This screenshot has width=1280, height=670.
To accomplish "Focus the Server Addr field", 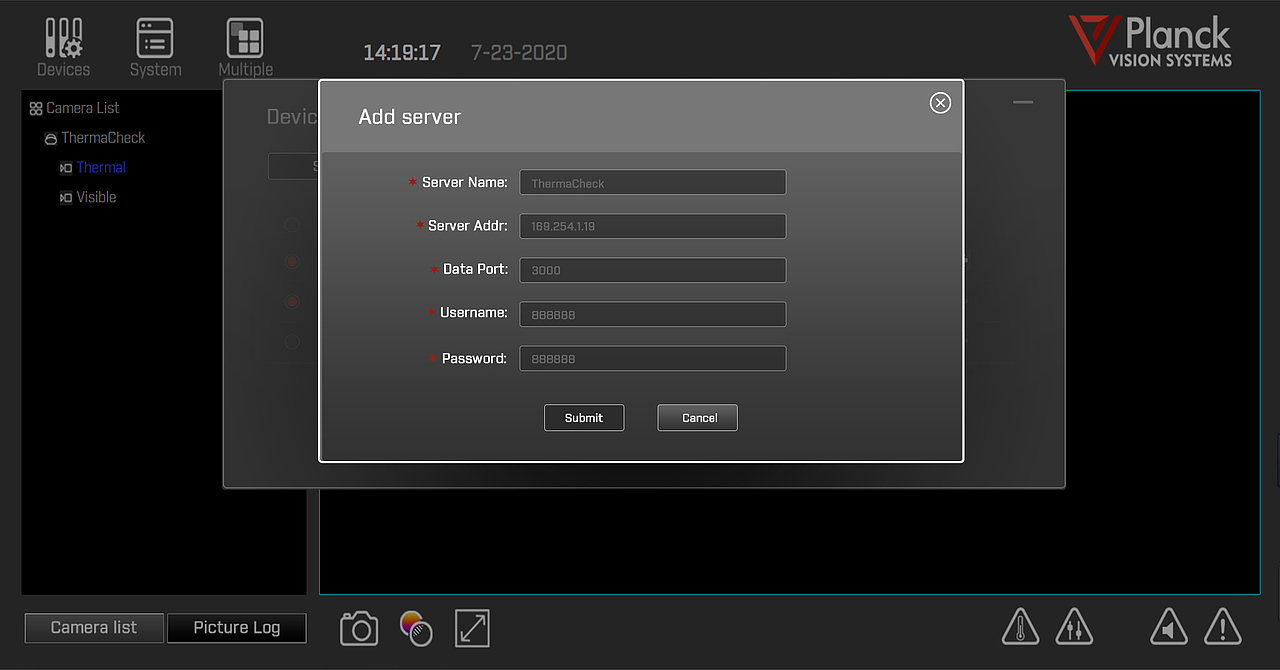I will point(653,226).
